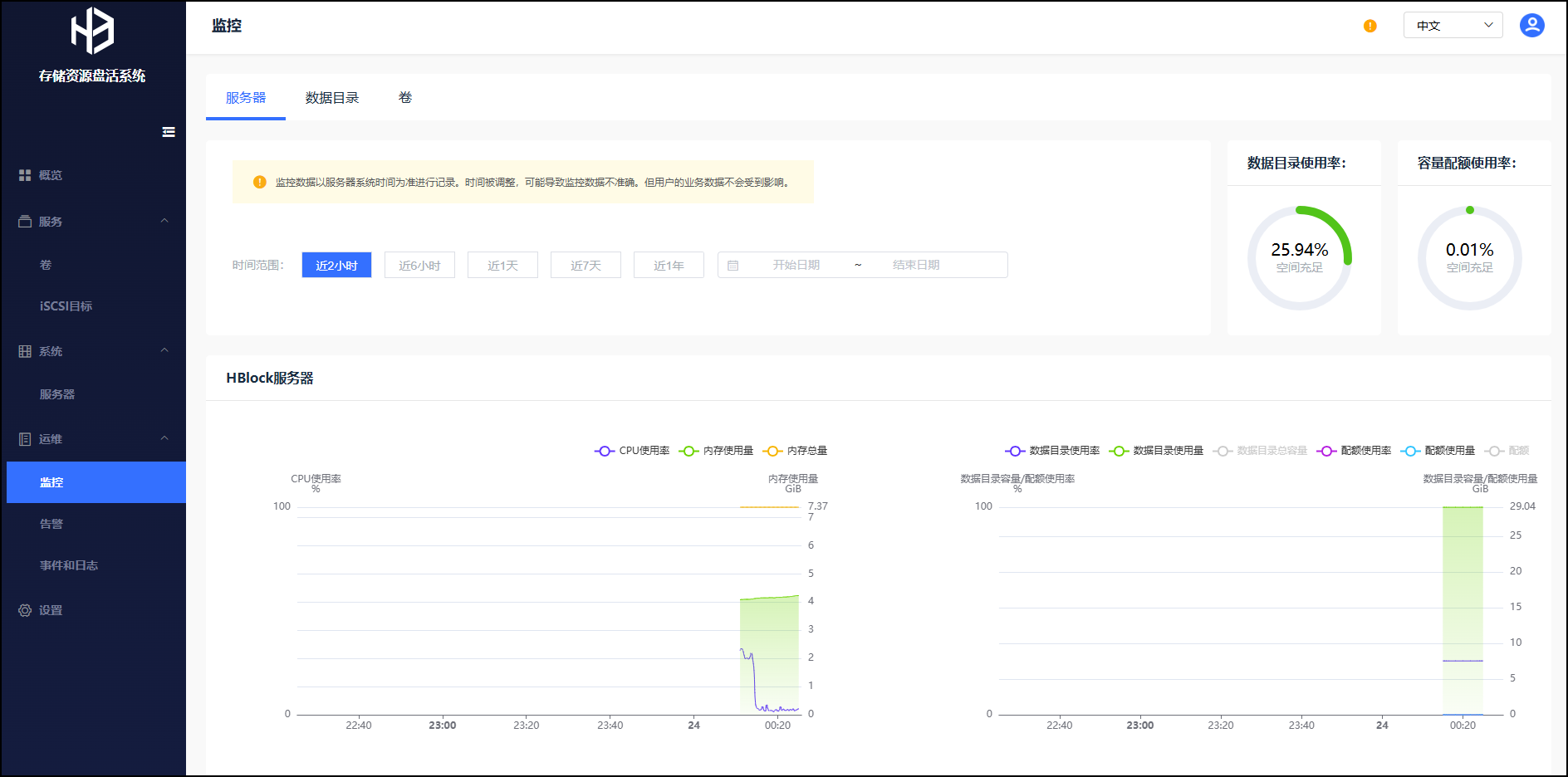Click the HBlock服务器 heading
1568x777 pixels.
click(x=270, y=378)
